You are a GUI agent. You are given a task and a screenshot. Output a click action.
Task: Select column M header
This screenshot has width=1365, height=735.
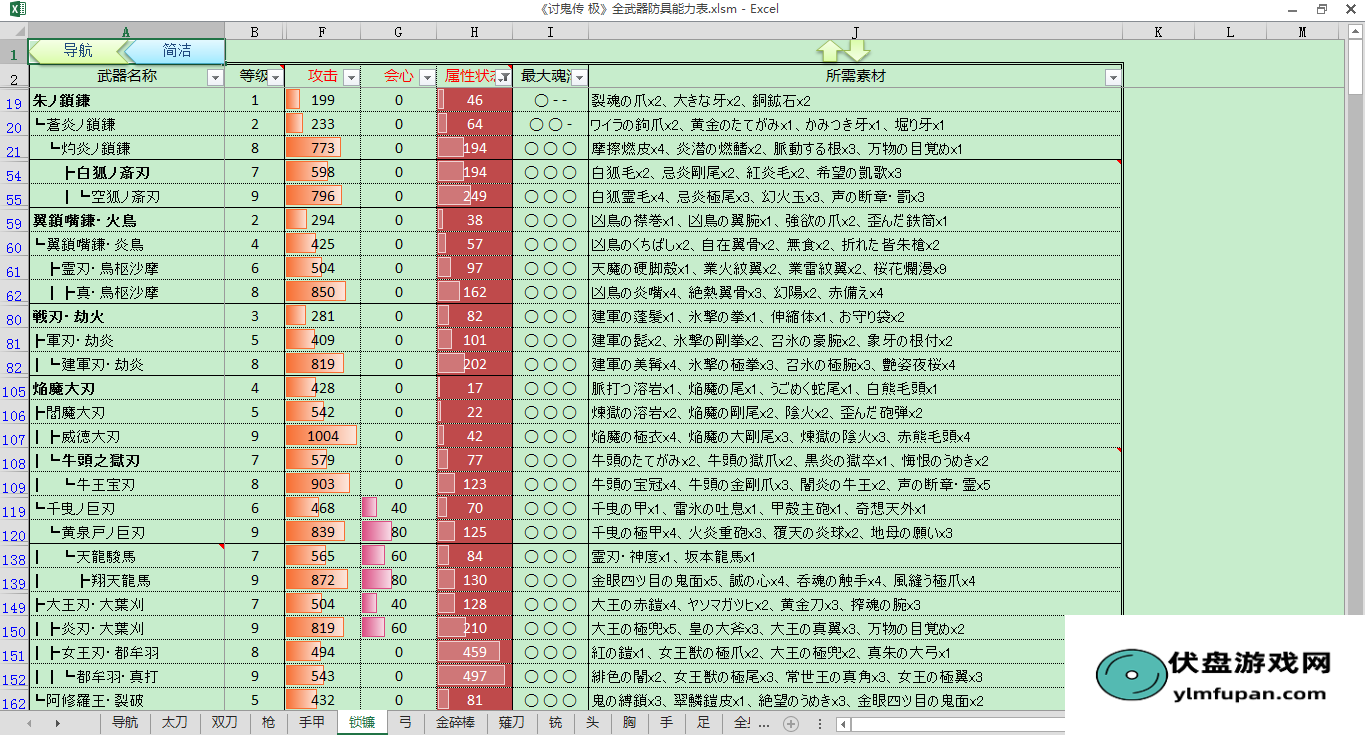point(1302,32)
